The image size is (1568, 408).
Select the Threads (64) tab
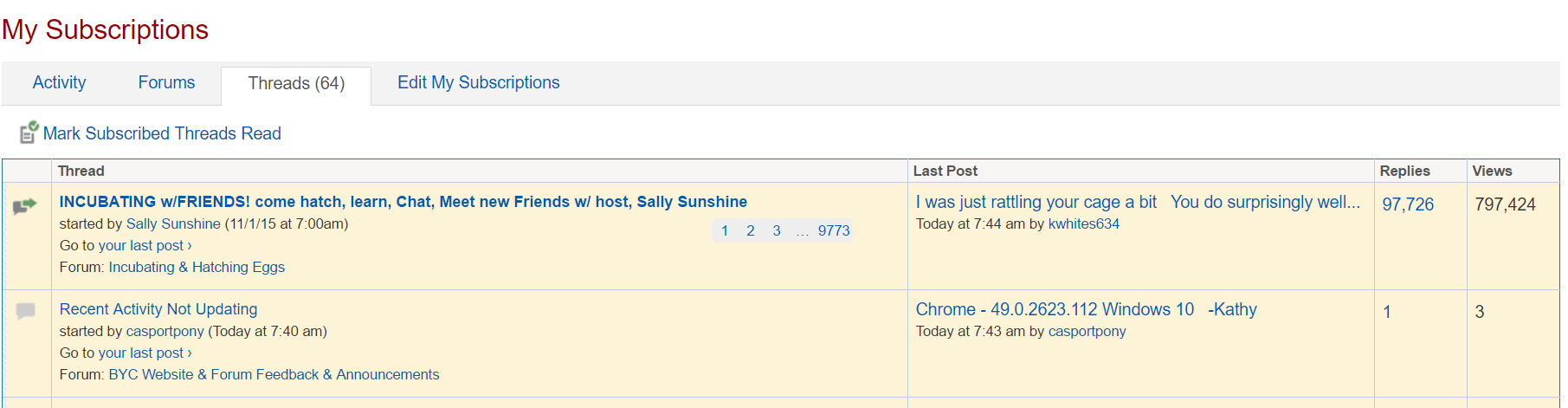296,83
